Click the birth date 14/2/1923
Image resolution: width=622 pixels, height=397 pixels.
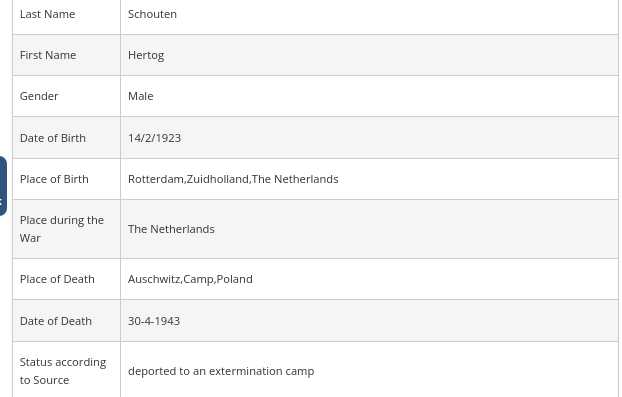(x=154, y=138)
